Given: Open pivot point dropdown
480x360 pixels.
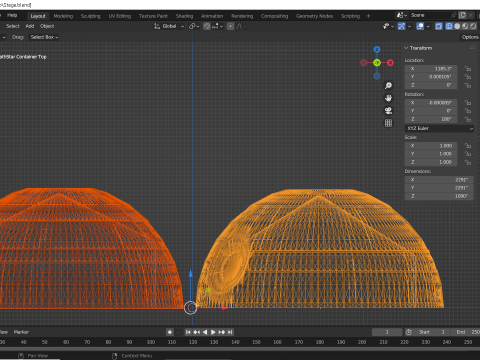Looking at the screenshot, I should [x=194, y=26].
